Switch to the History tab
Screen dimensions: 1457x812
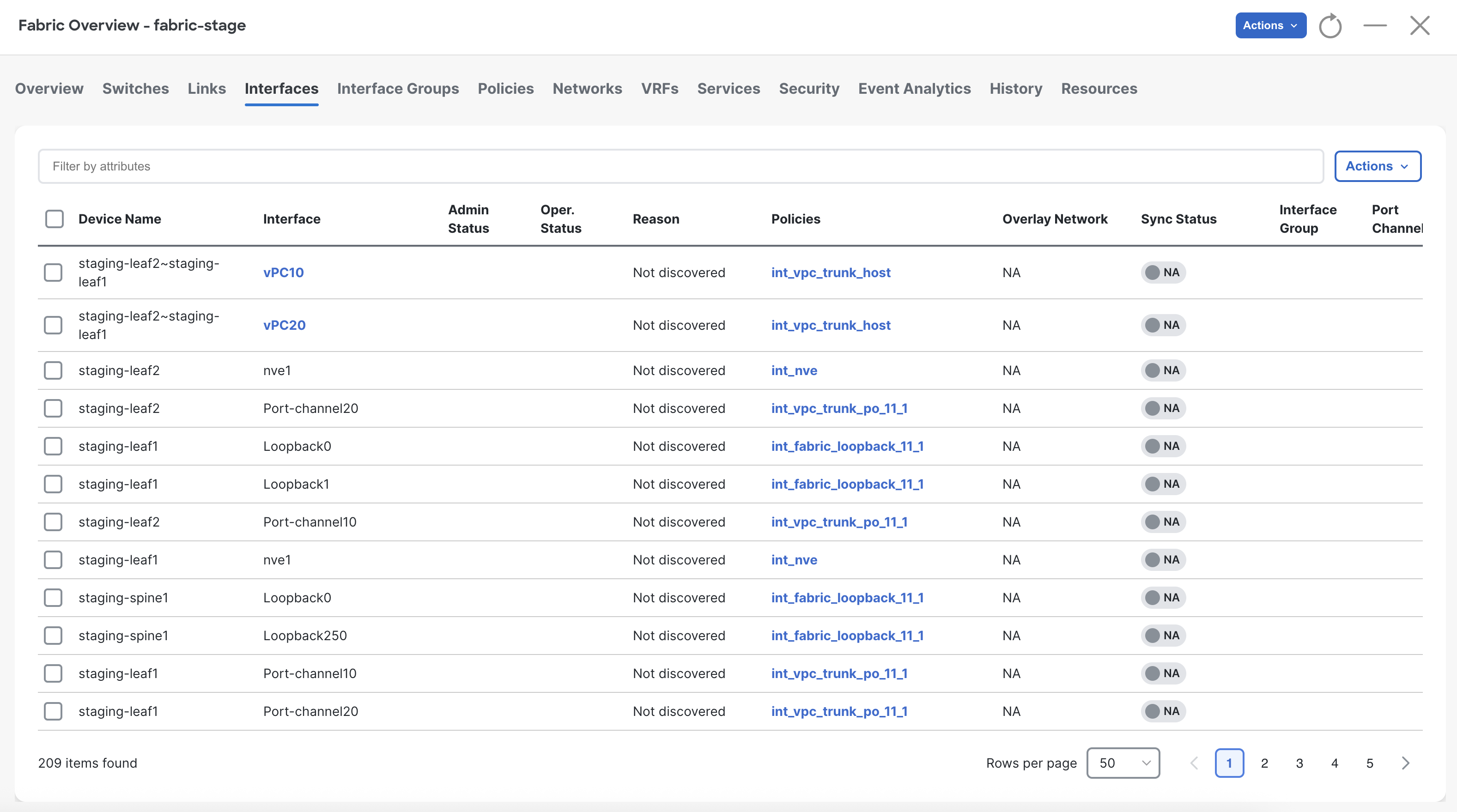1016,89
